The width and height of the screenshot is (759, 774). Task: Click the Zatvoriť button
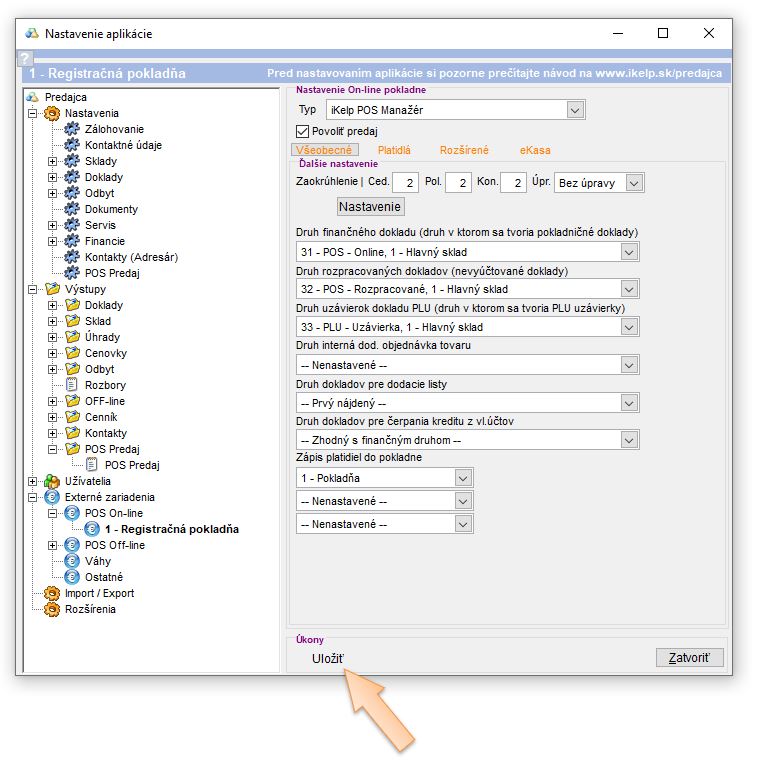coord(689,658)
